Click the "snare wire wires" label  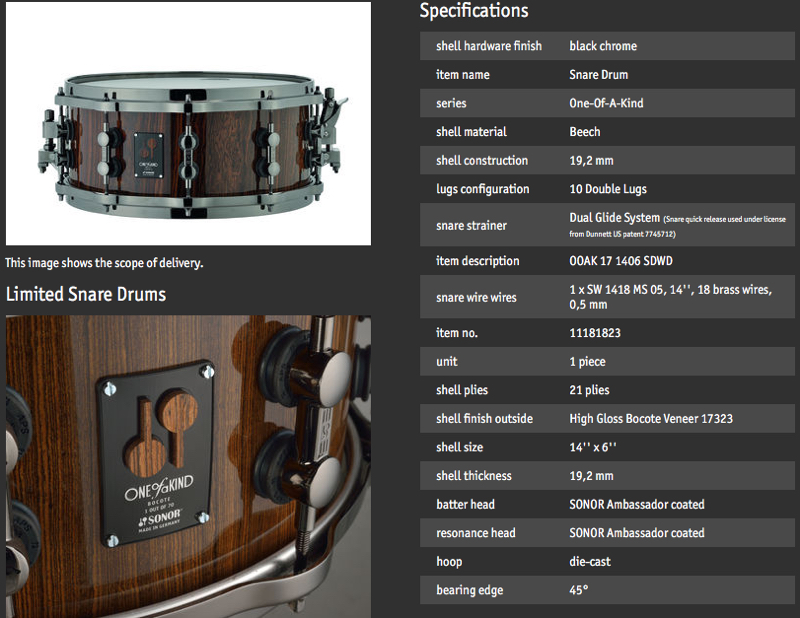(476, 298)
